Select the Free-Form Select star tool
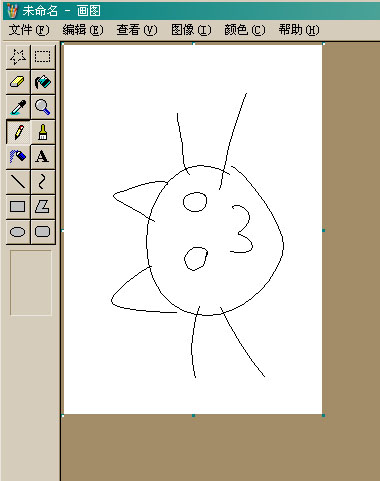Viewport: 380px width, 481px height. tap(18, 57)
